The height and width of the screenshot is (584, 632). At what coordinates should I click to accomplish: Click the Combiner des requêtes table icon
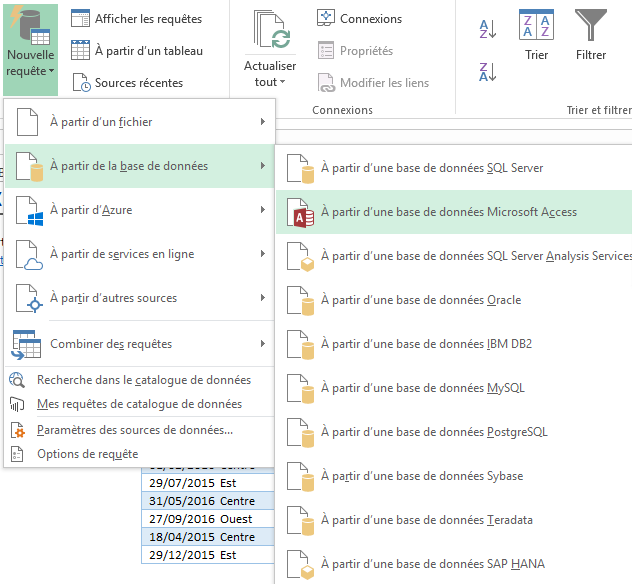point(27,345)
